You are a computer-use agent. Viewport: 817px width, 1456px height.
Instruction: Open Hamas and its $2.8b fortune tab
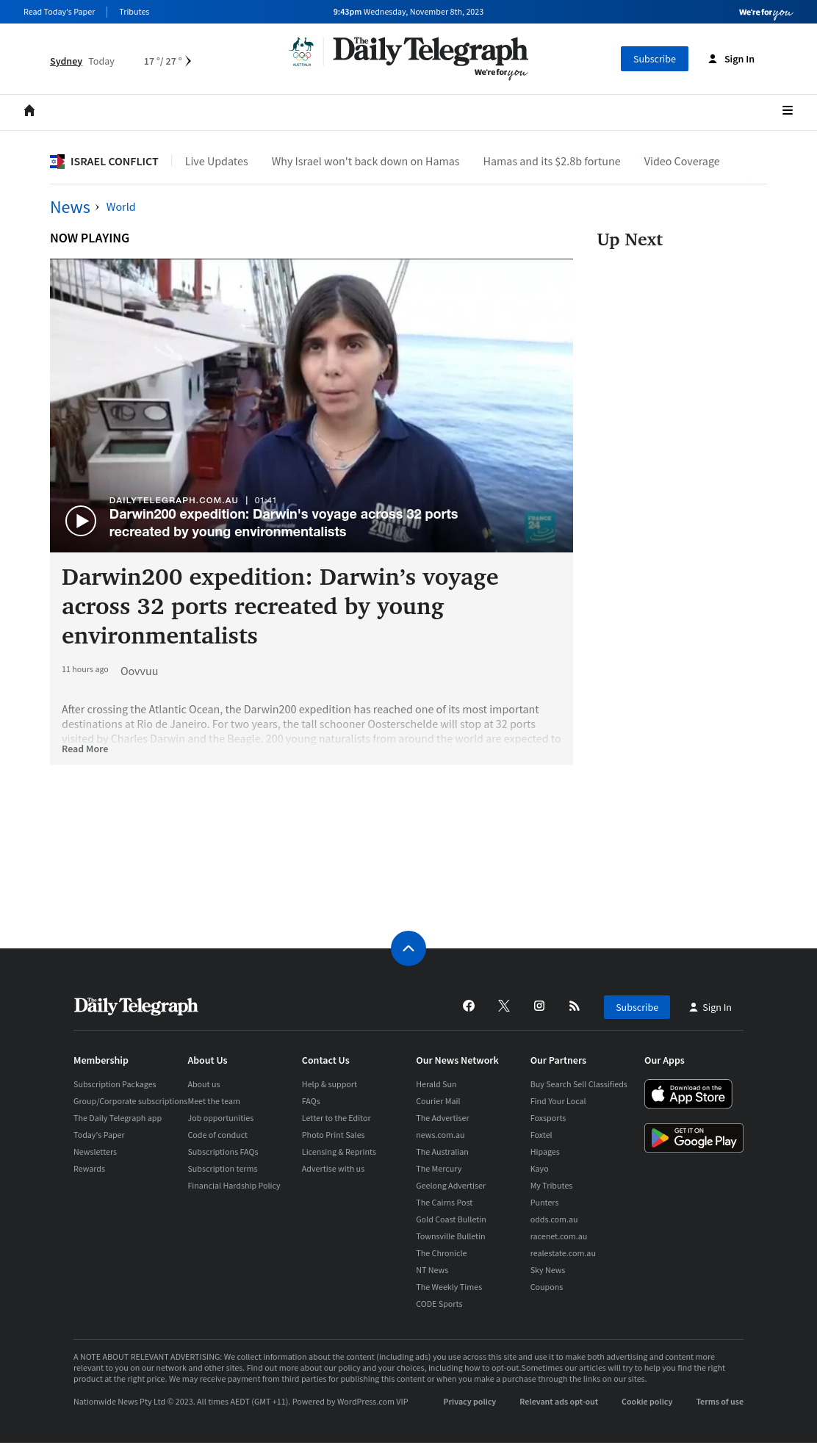552,162
